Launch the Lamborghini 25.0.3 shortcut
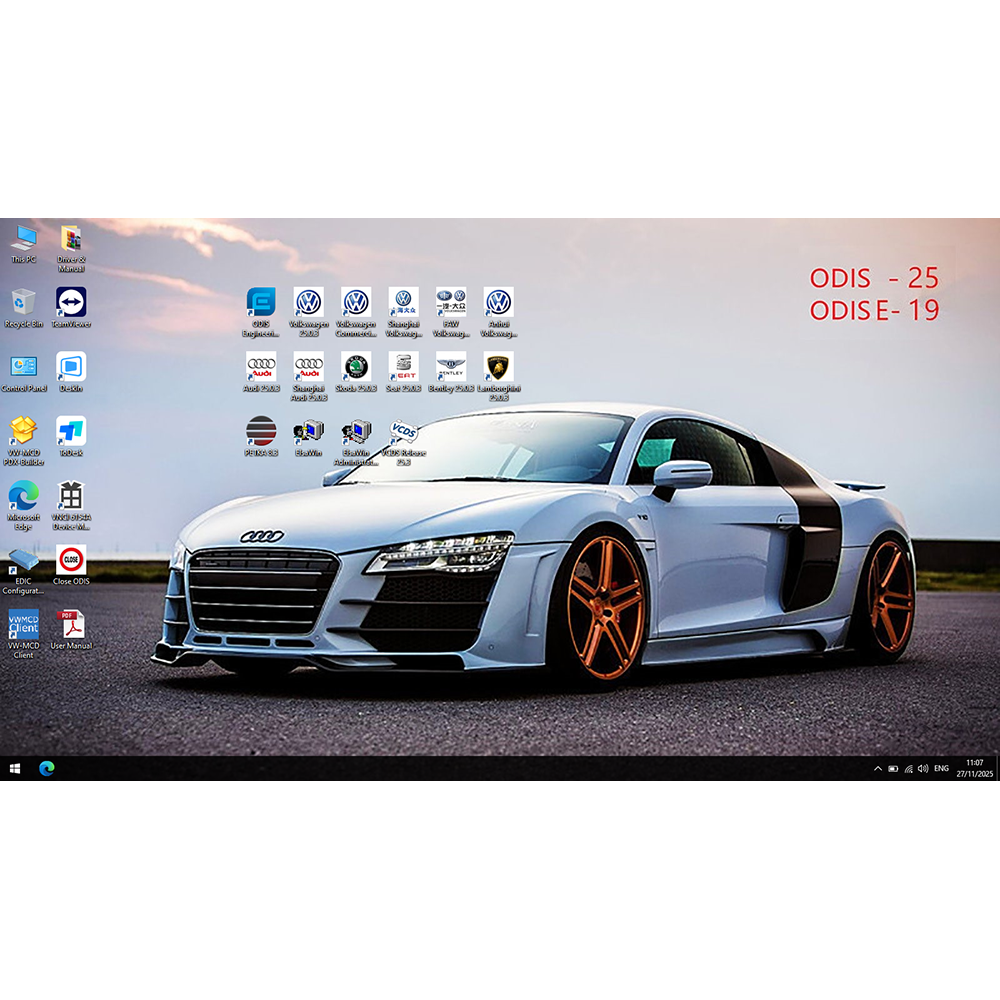Image resolution: width=1000 pixels, height=1000 pixels. (497, 367)
